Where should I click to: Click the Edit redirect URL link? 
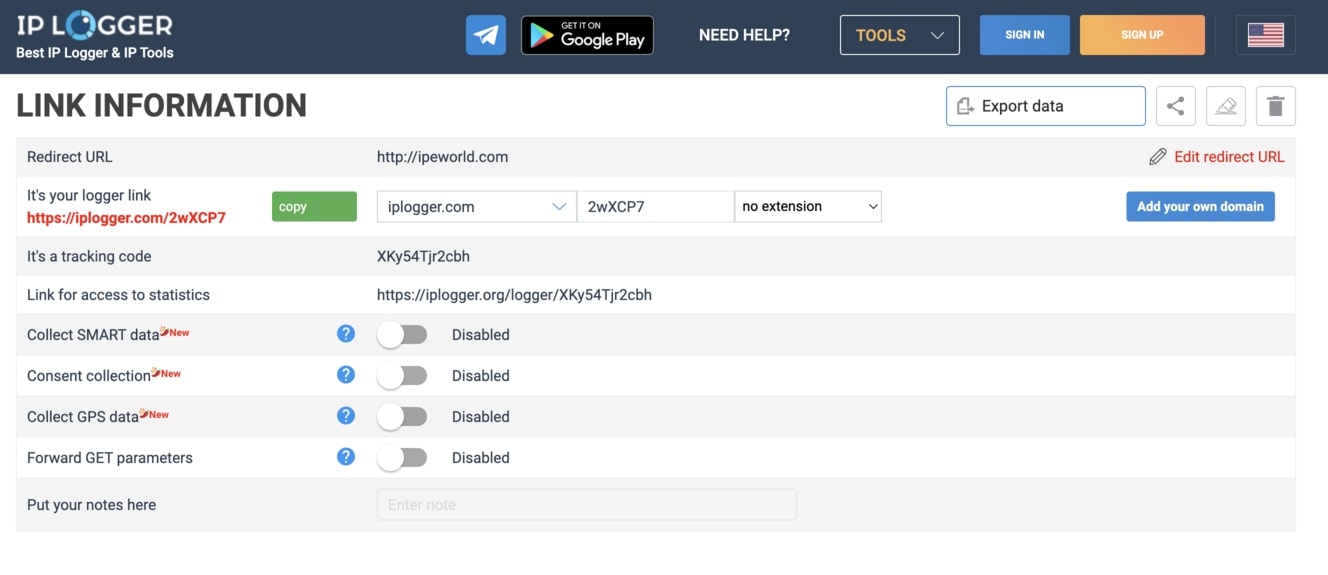pos(1229,157)
